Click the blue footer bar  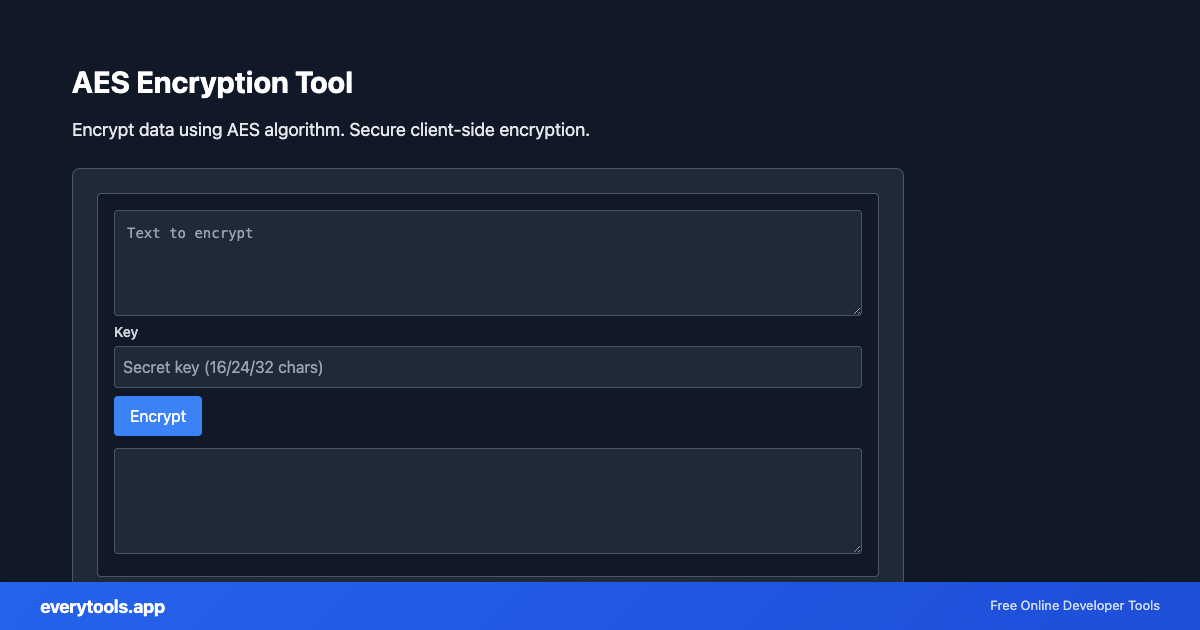coord(600,606)
